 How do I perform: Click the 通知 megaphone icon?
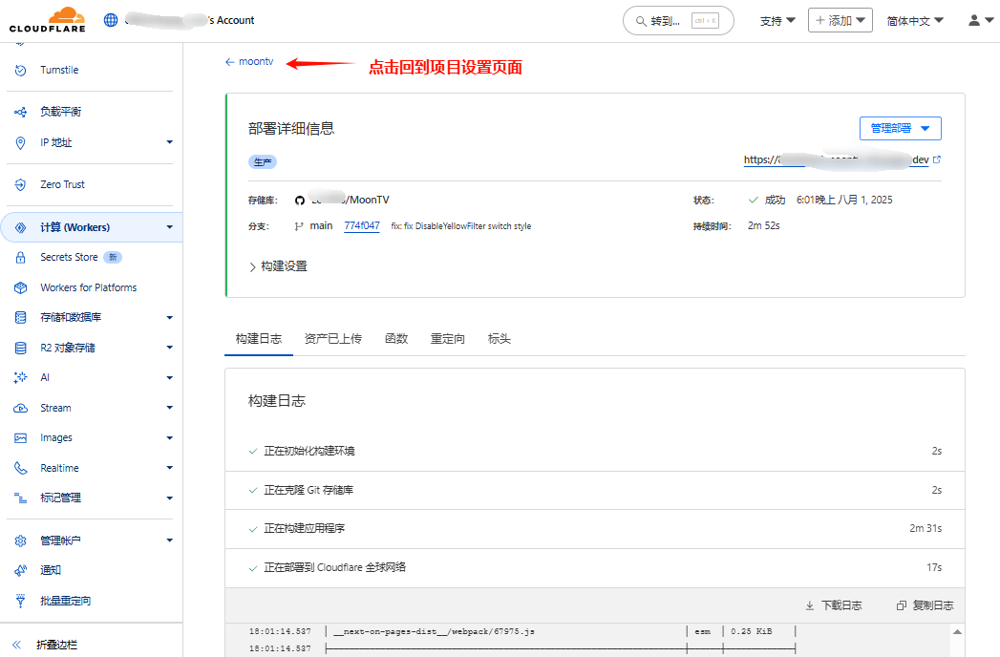pyautogui.click(x=20, y=570)
